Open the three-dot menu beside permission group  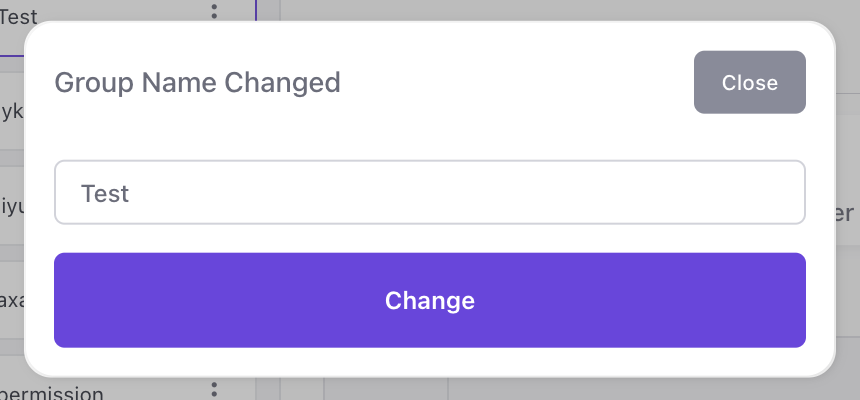tap(214, 389)
